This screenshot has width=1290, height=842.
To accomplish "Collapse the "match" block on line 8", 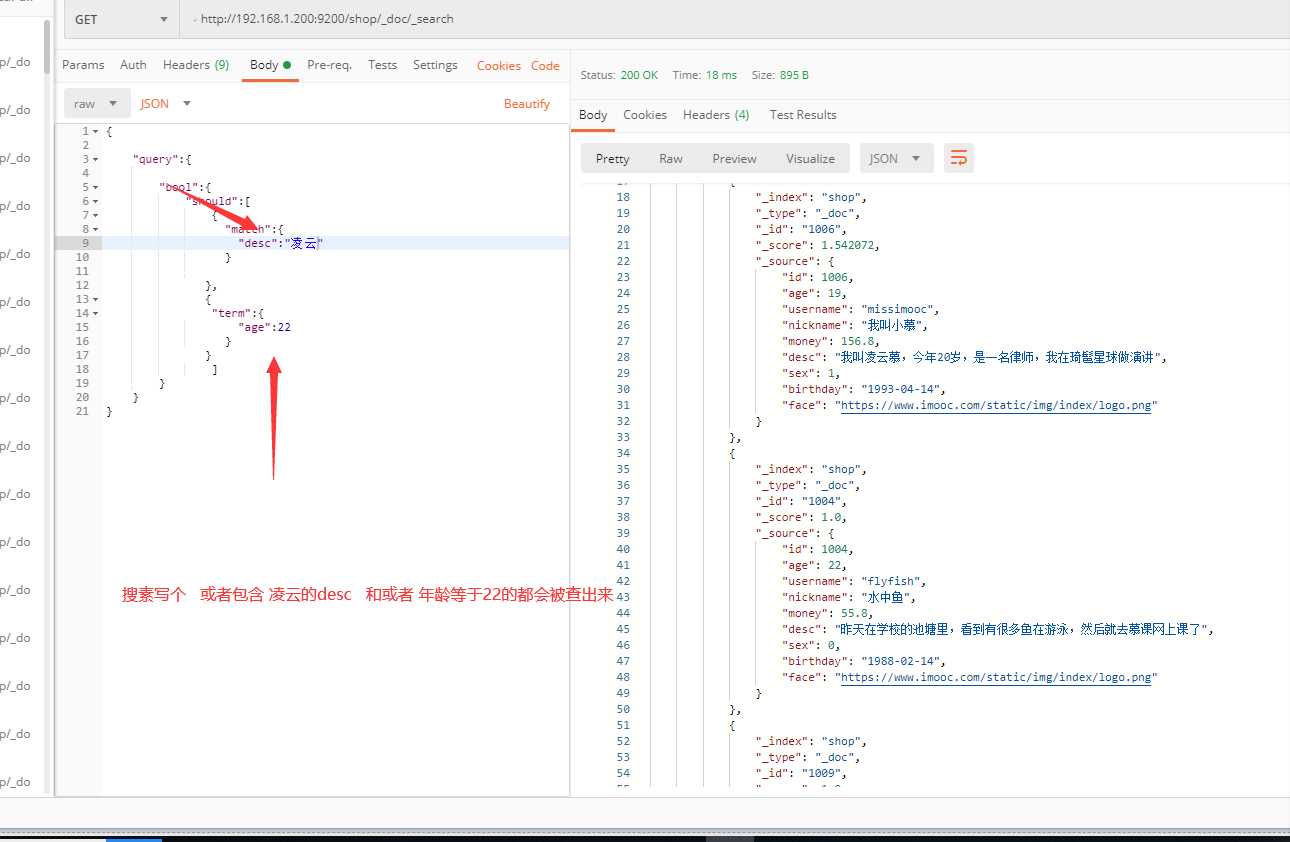I will [x=96, y=229].
